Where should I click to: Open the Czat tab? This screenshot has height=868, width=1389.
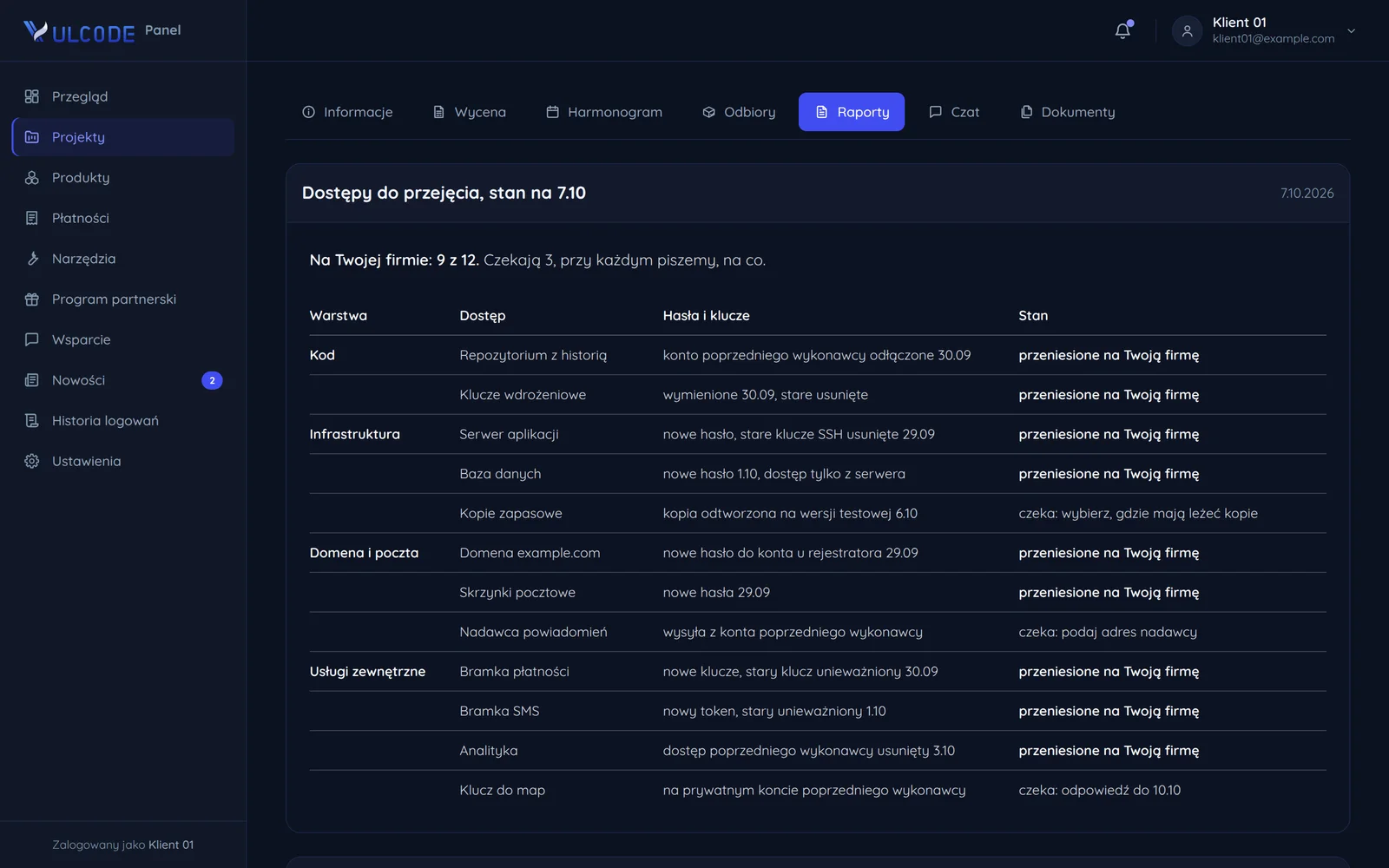click(x=954, y=112)
